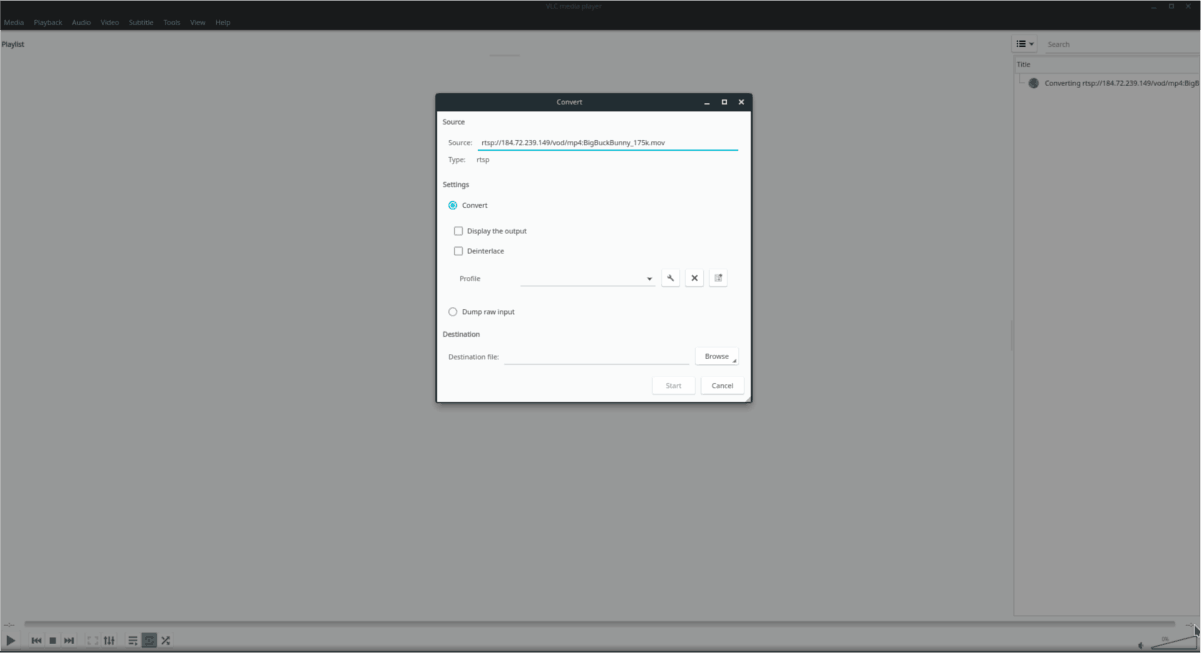Click the Source URL input field
The height and width of the screenshot is (653, 1201).
click(608, 143)
